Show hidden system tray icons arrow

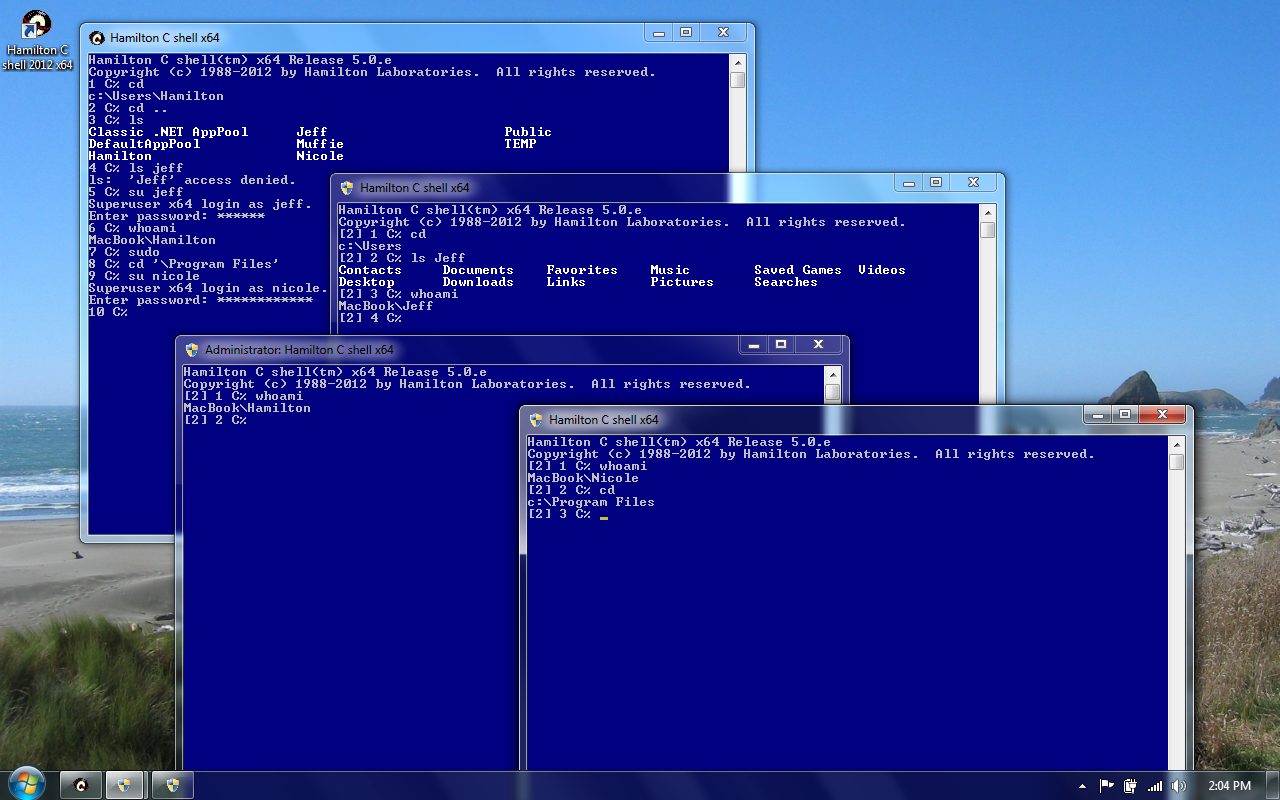pos(1084,786)
